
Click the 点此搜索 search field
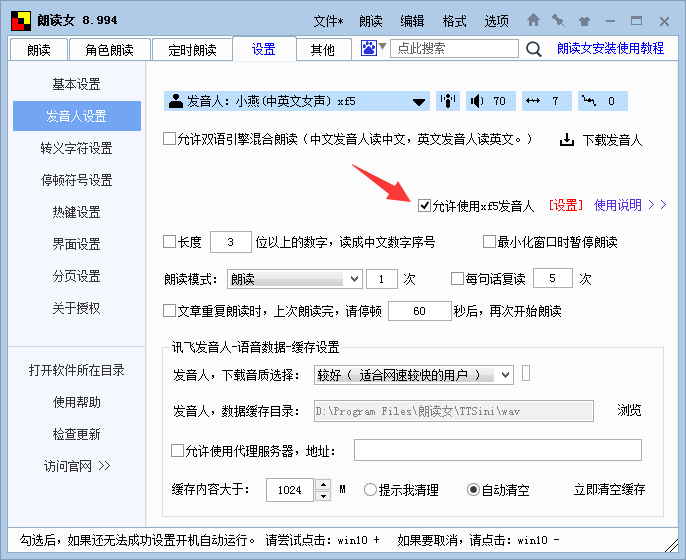point(455,48)
